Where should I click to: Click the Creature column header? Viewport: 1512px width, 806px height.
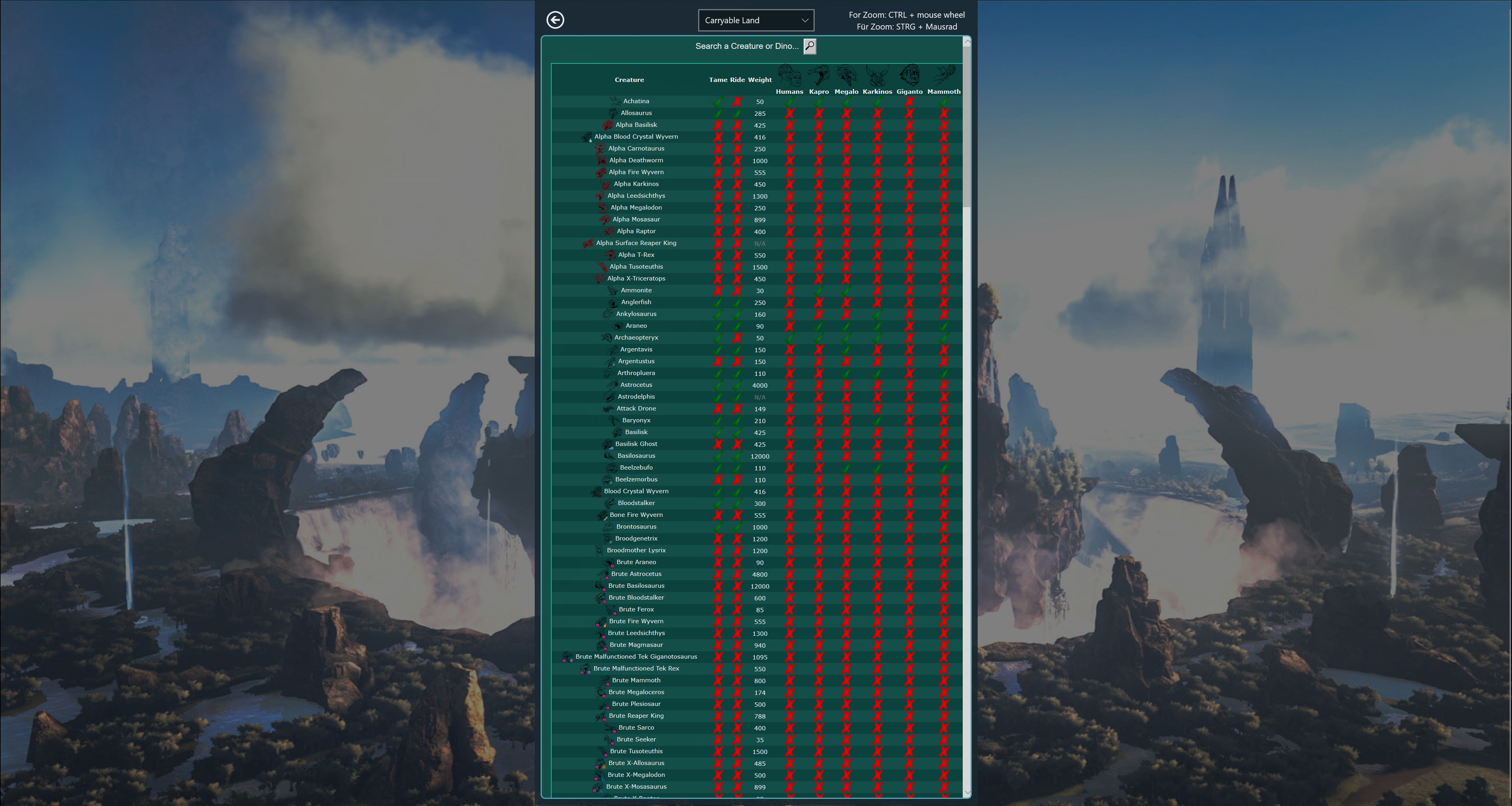pos(629,80)
